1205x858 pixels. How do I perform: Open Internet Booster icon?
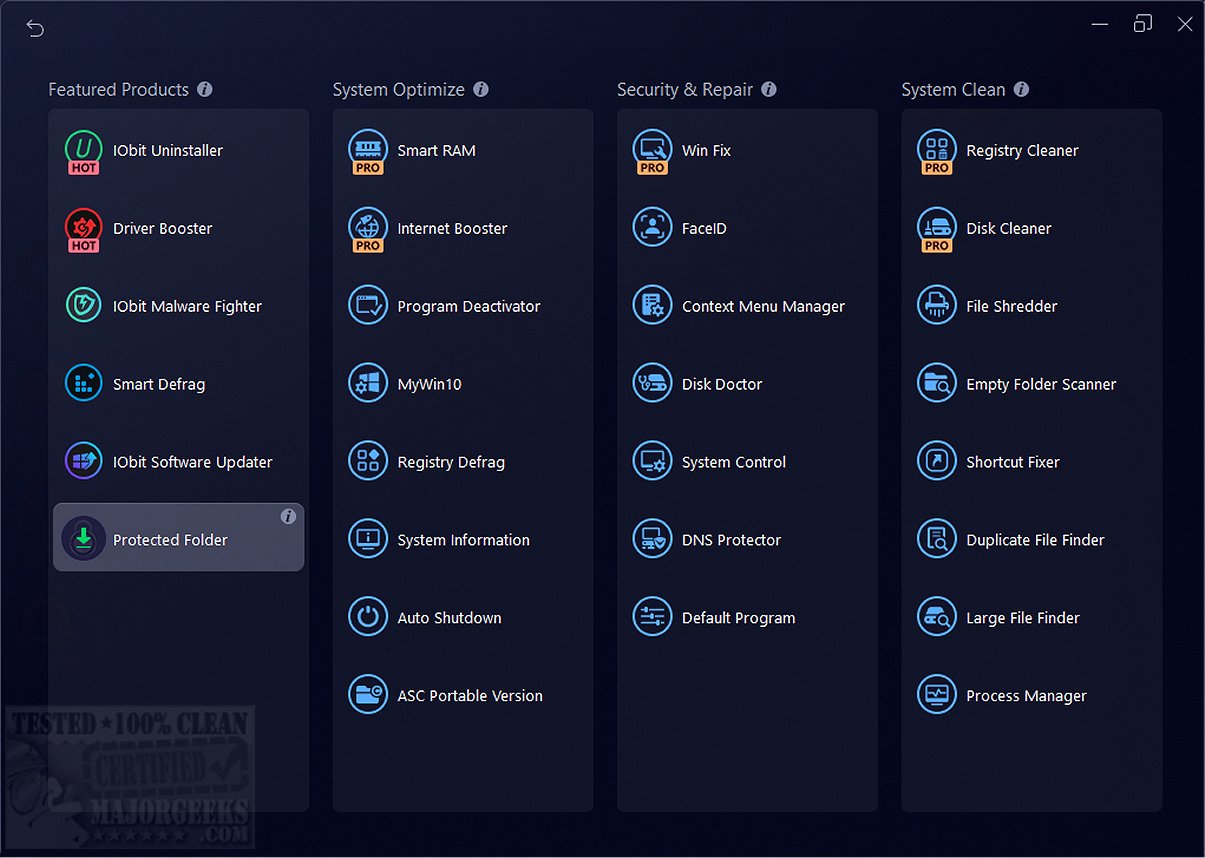tap(368, 228)
